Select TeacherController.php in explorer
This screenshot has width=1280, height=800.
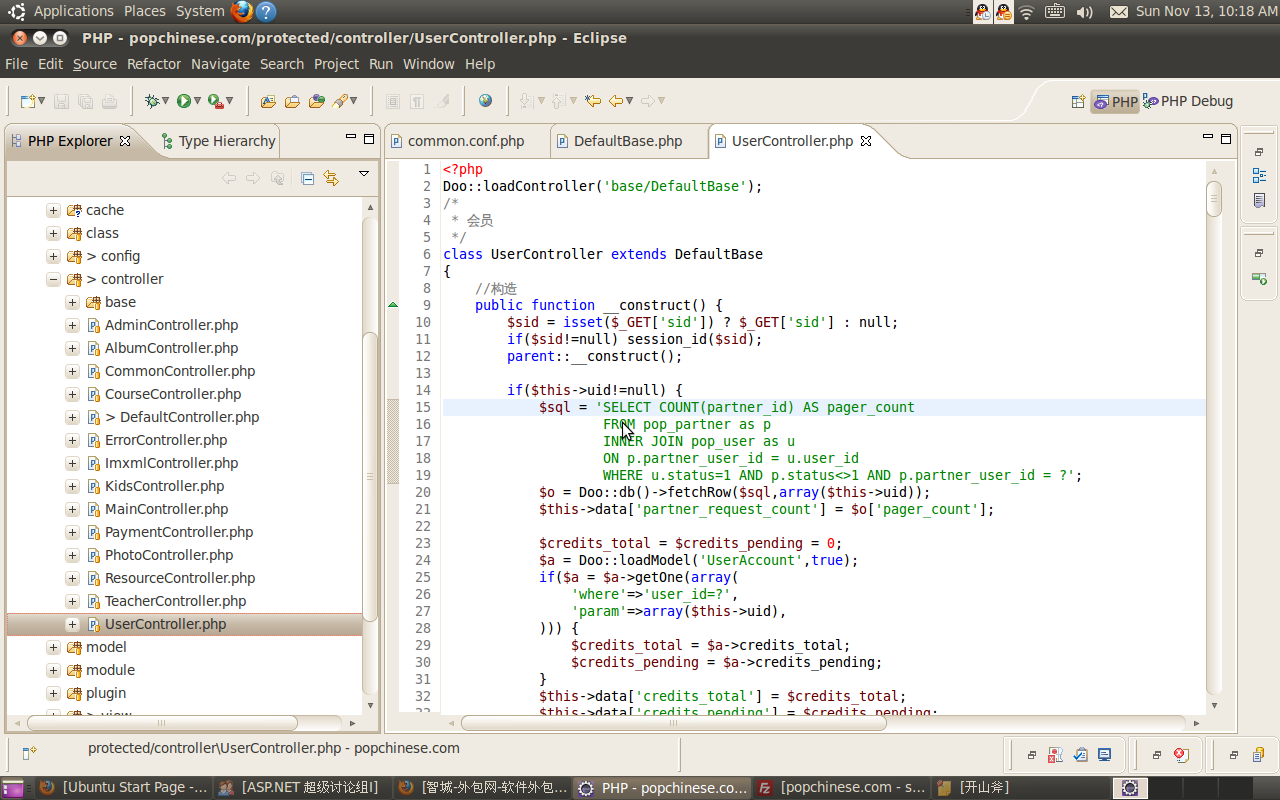pos(175,601)
